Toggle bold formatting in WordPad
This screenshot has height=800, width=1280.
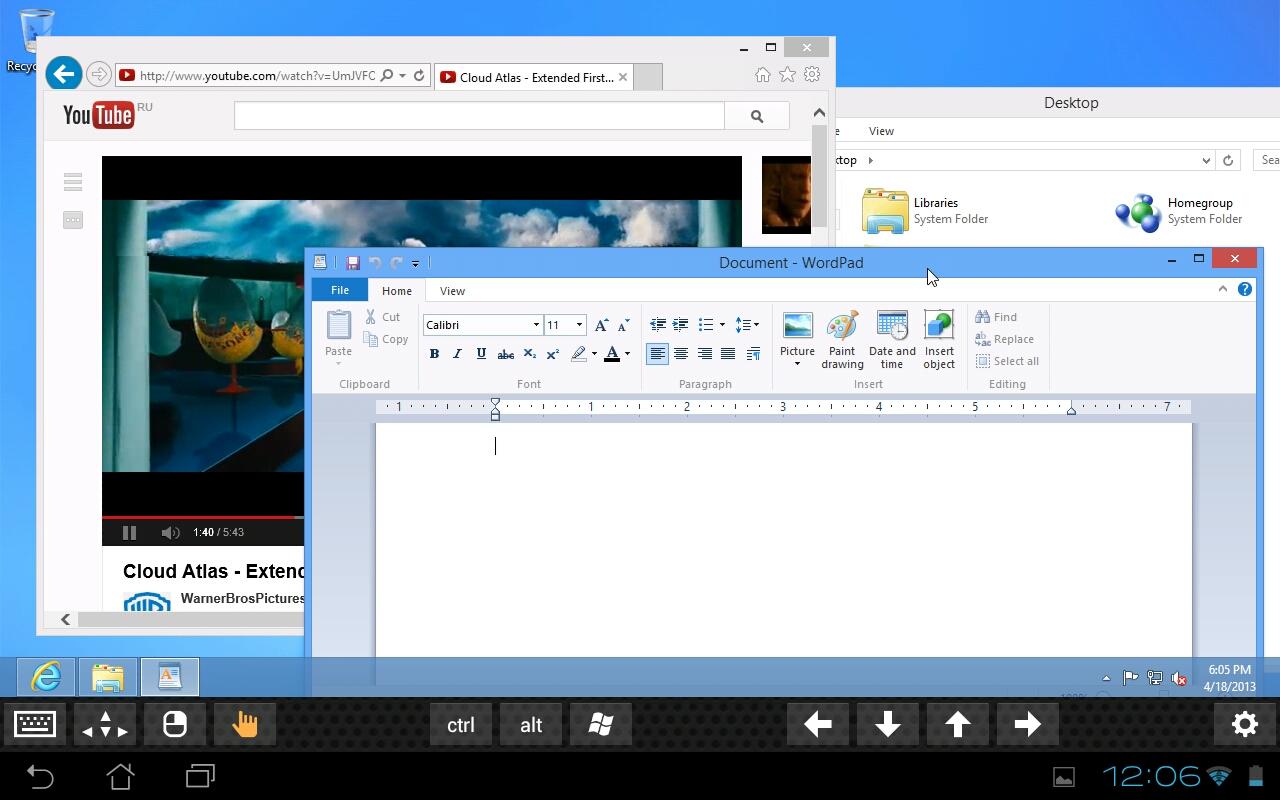(434, 354)
